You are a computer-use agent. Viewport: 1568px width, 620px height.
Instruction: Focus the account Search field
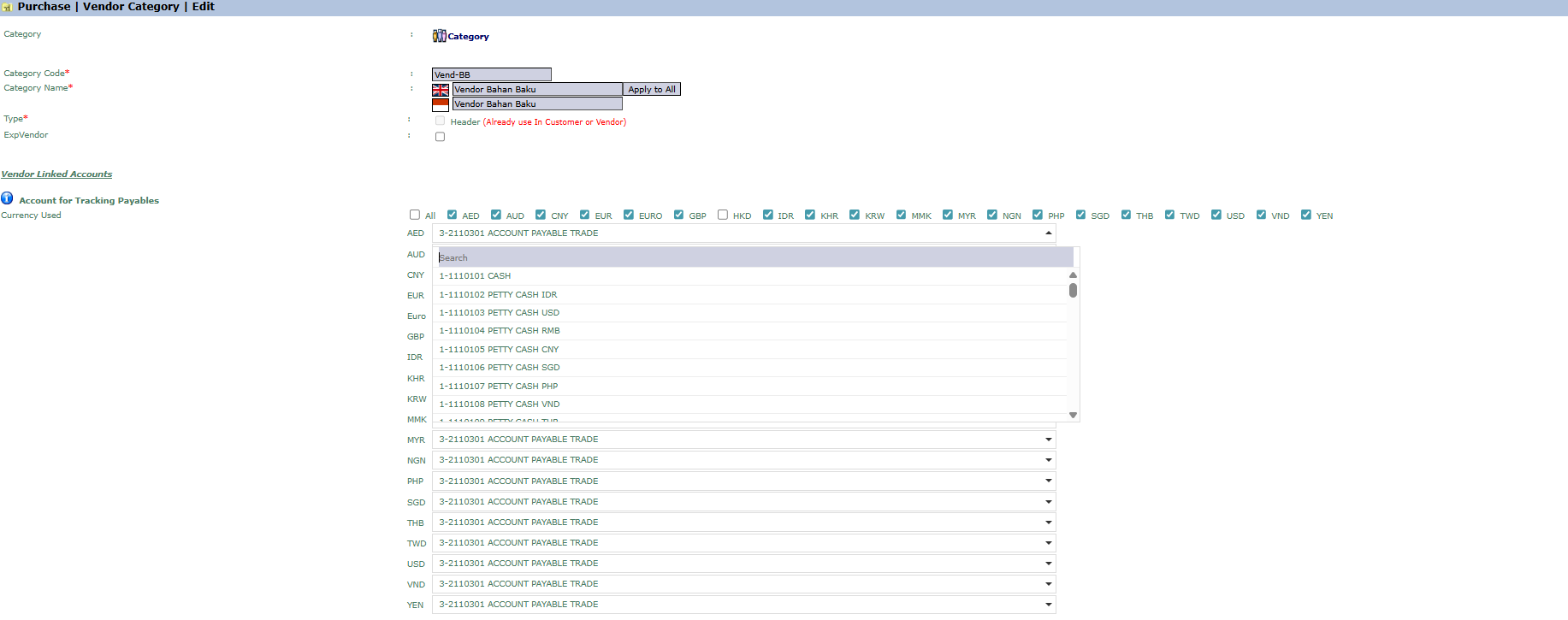point(755,257)
